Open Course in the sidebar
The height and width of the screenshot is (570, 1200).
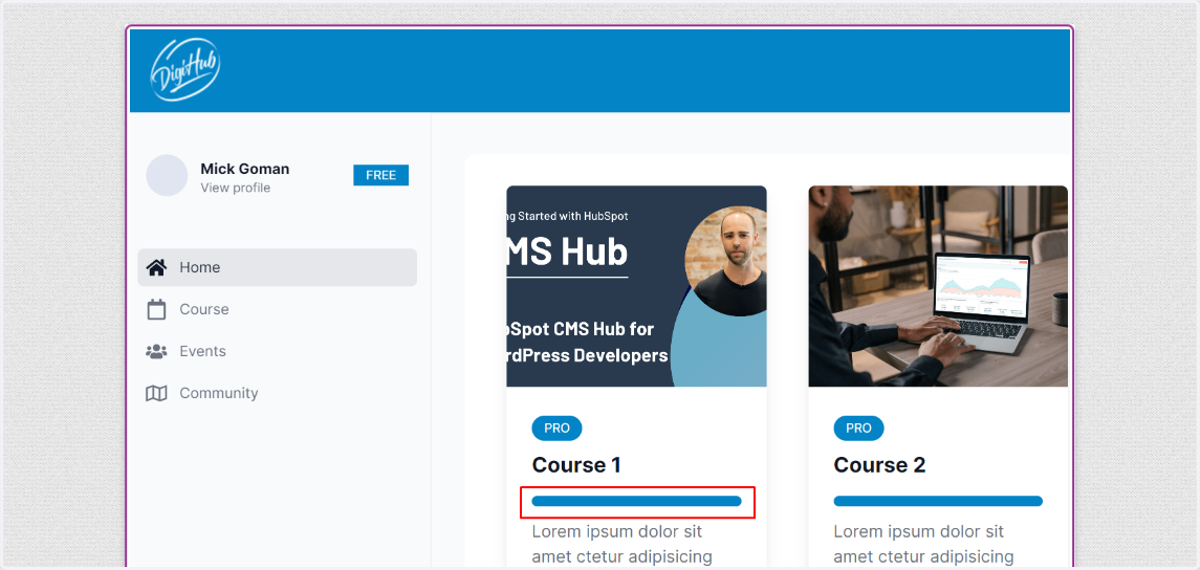point(277,309)
